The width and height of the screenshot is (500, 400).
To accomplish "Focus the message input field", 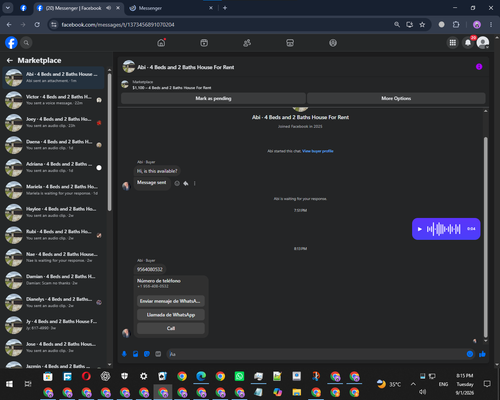I will point(317,354).
